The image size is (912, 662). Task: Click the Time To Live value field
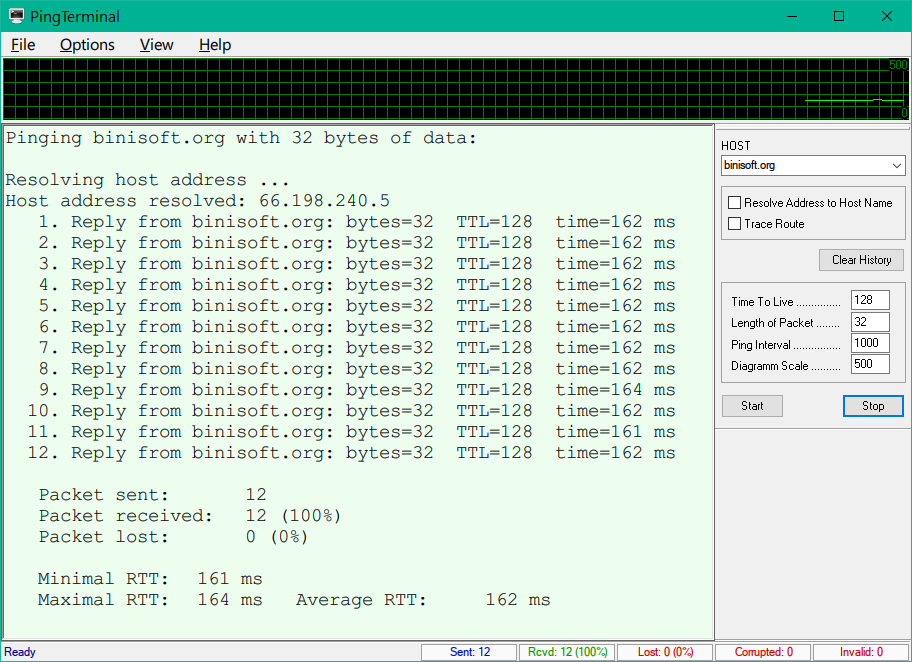point(870,300)
